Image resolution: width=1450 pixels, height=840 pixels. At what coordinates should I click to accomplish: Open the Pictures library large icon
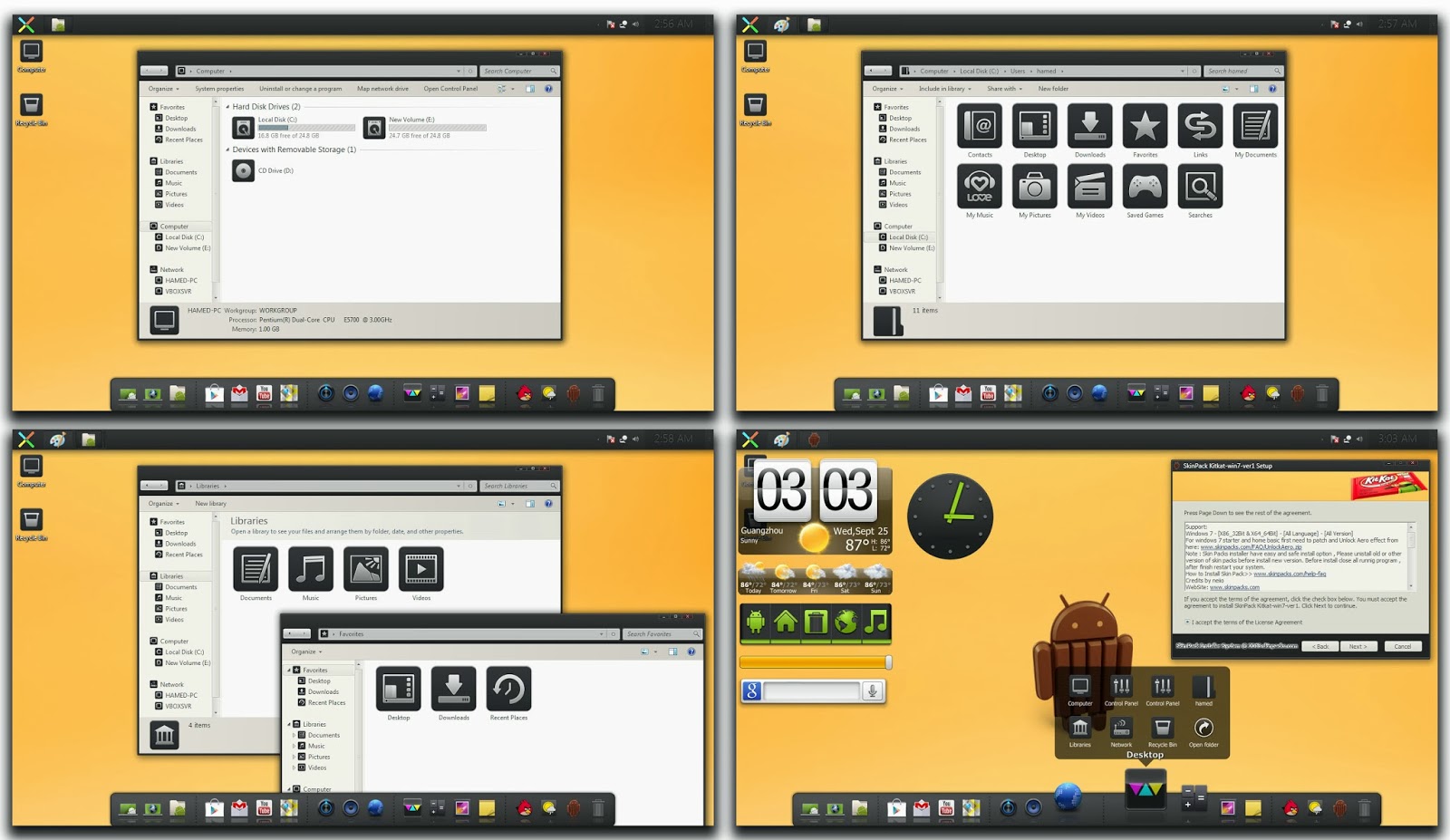(x=366, y=569)
